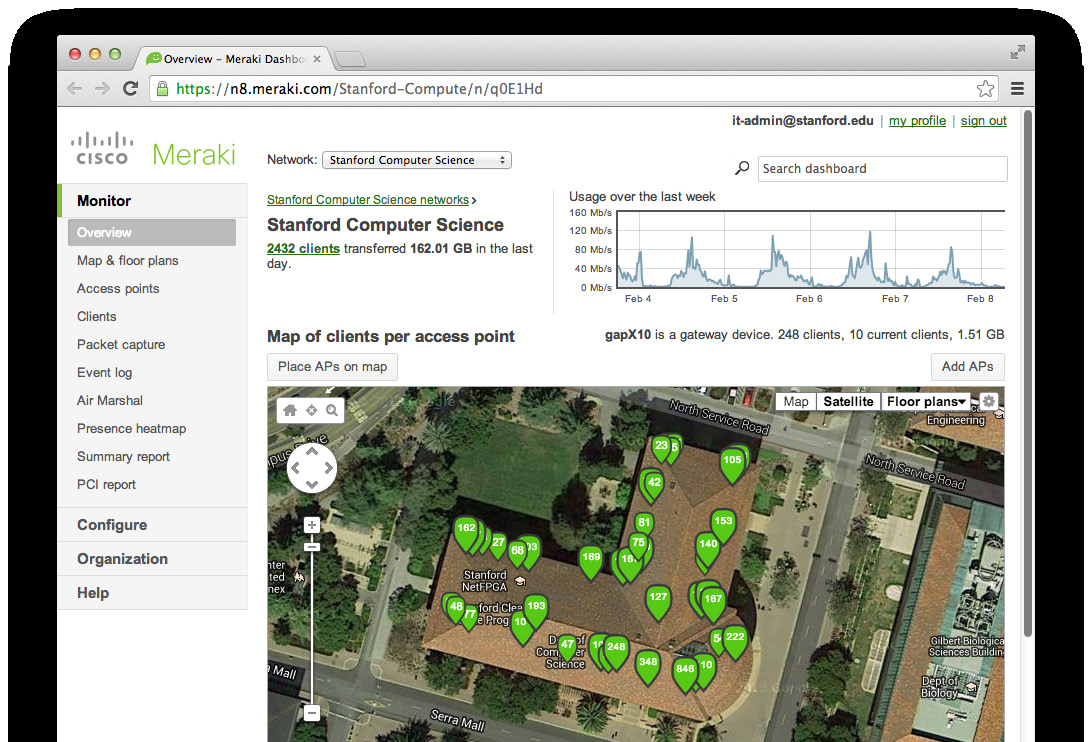Open Packet capture page
The image size is (1089, 742).
pyautogui.click(x=121, y=345)
